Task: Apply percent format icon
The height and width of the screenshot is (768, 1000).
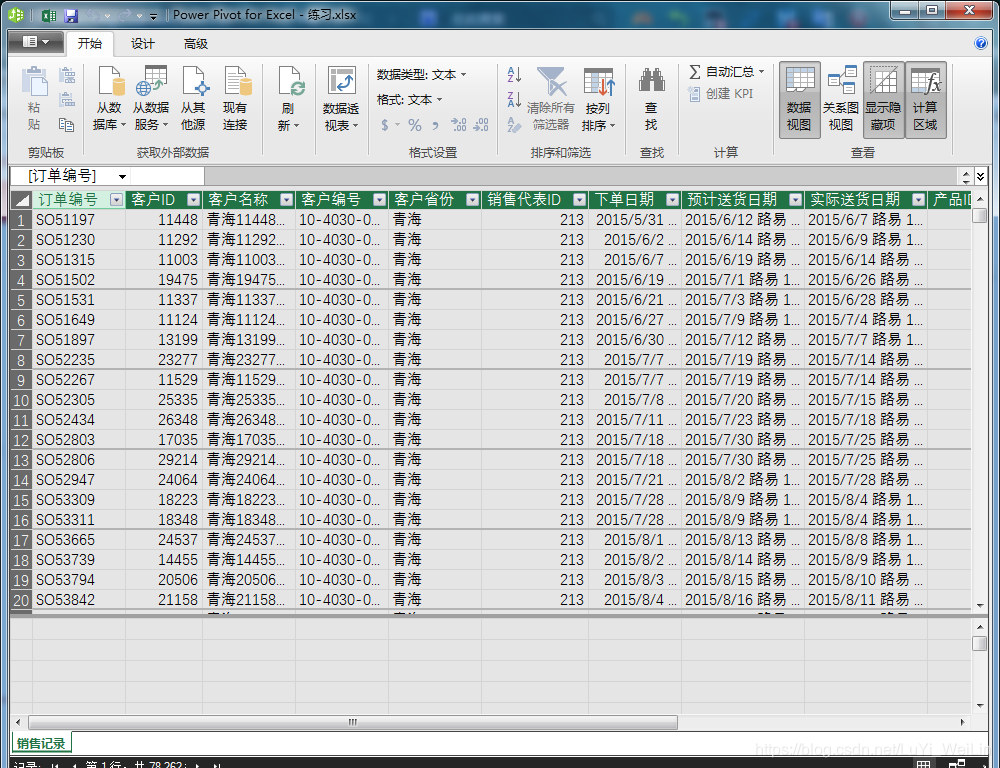Action: coord(415,125)
